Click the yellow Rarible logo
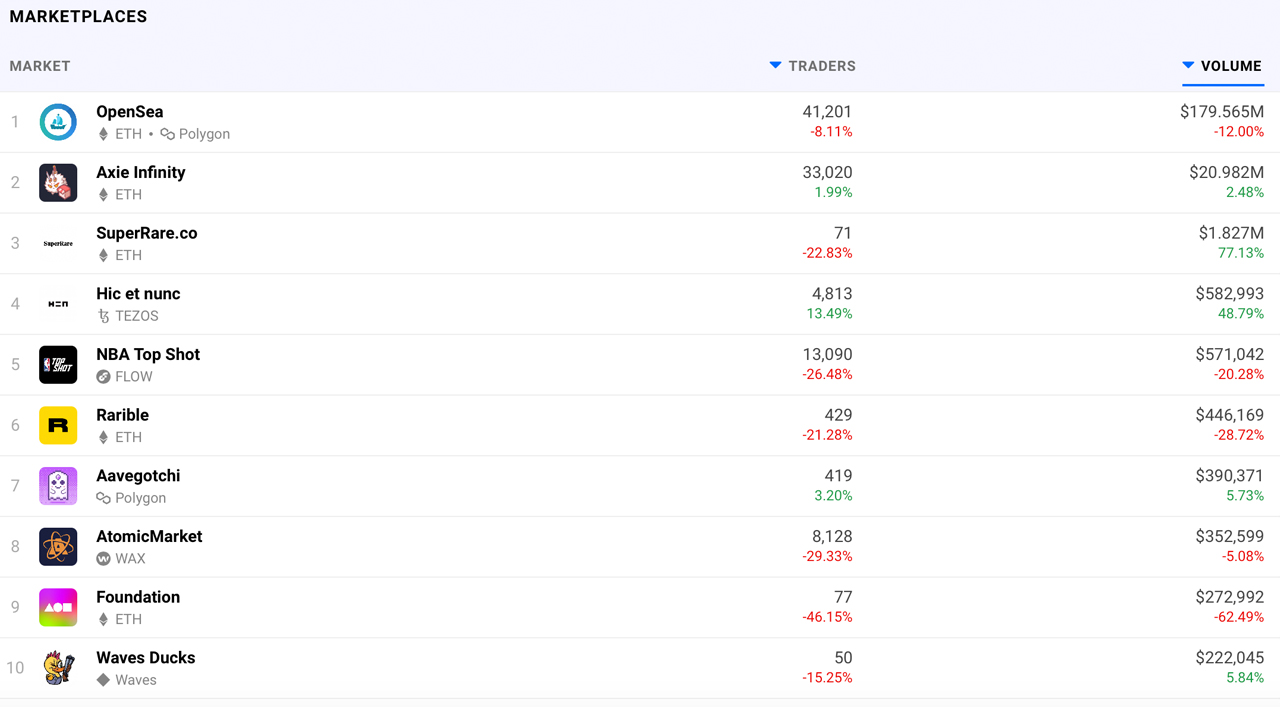This screenshot has height=720, width=1280. pos(58,425)
